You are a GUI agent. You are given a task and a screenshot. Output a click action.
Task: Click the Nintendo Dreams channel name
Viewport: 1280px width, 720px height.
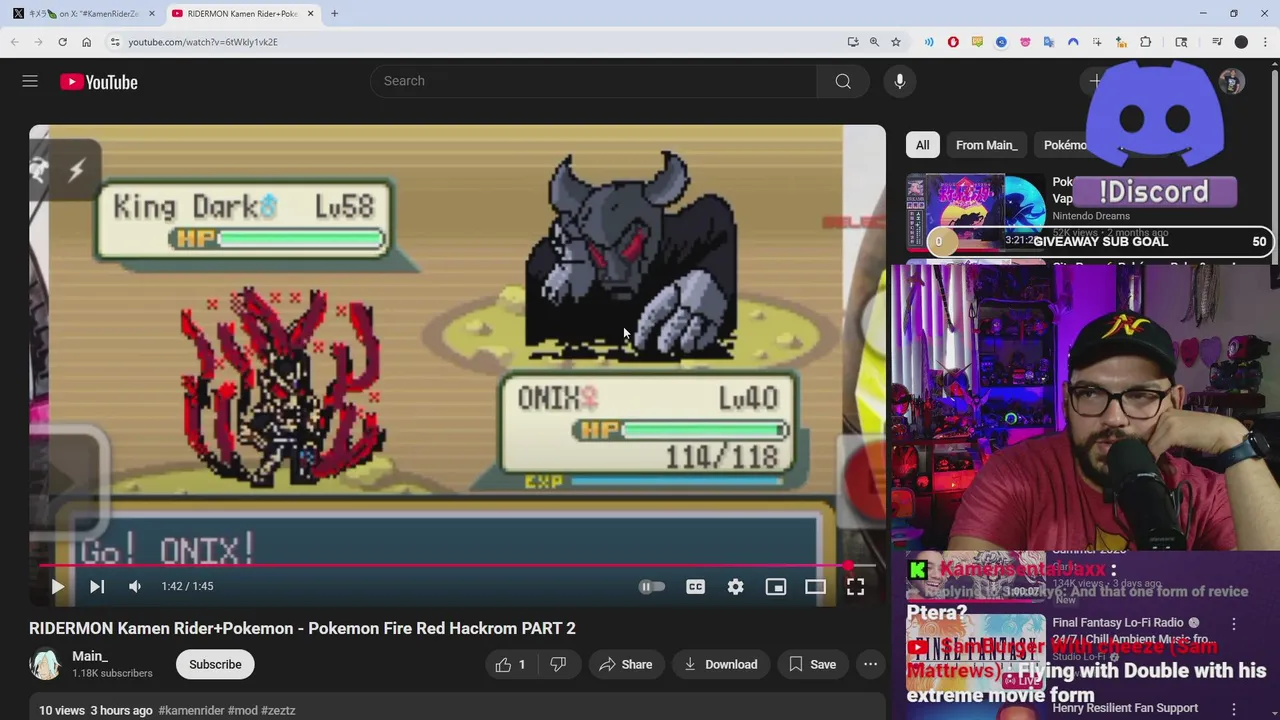click(x=1091, y=216)
